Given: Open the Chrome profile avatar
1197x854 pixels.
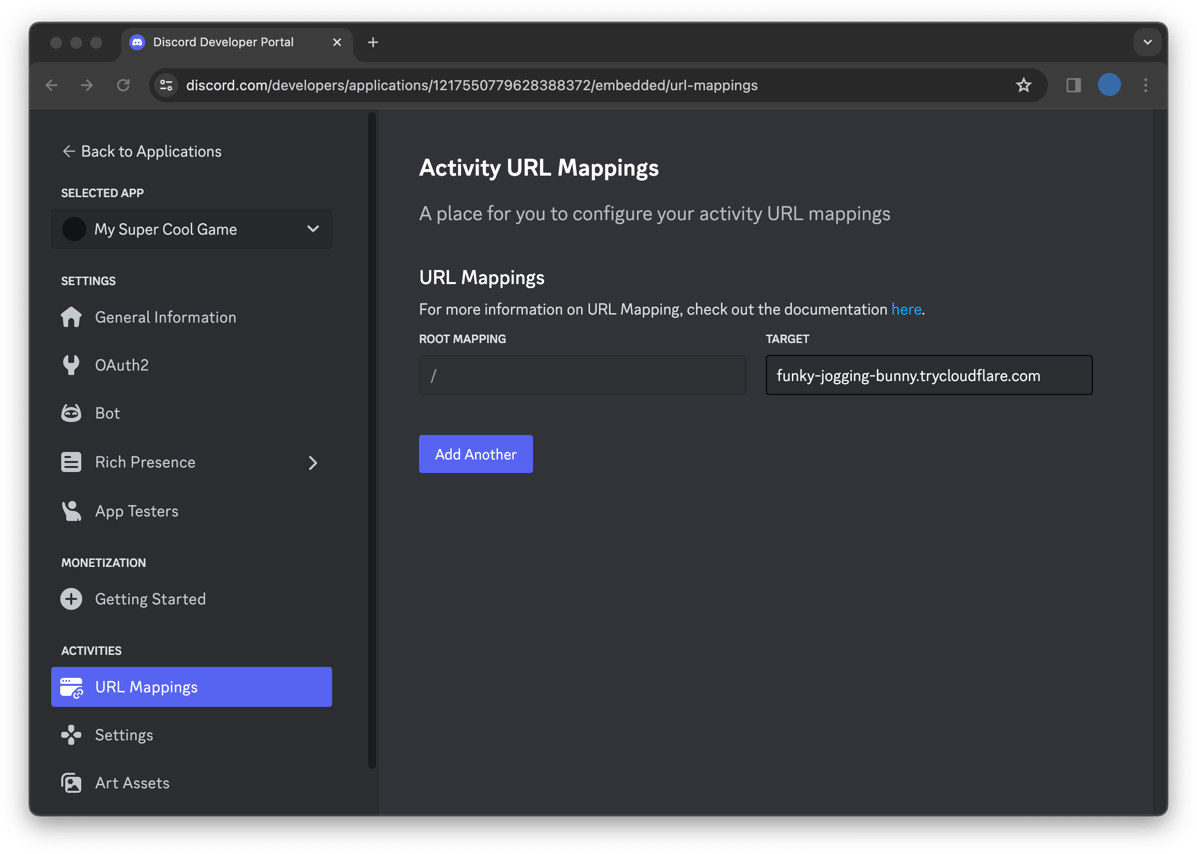Looking at the screenshot, I should 1109,85.
